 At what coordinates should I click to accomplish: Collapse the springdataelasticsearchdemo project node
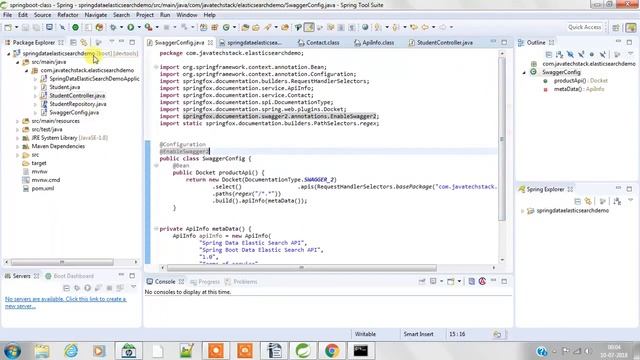9,53
